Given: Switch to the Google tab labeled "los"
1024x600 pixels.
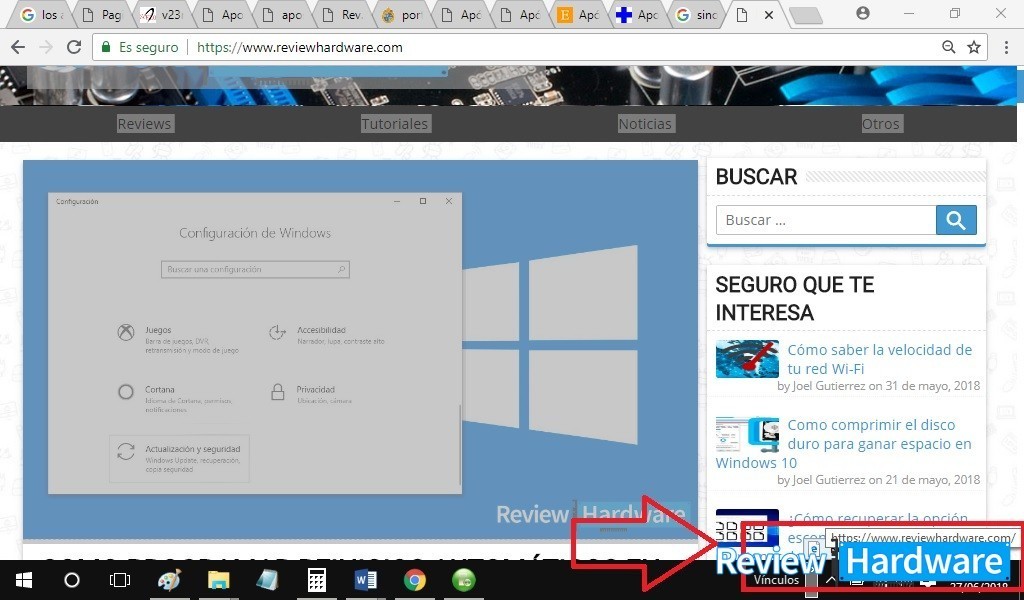Looking at the screenshot, I should [x=40, y=15].
